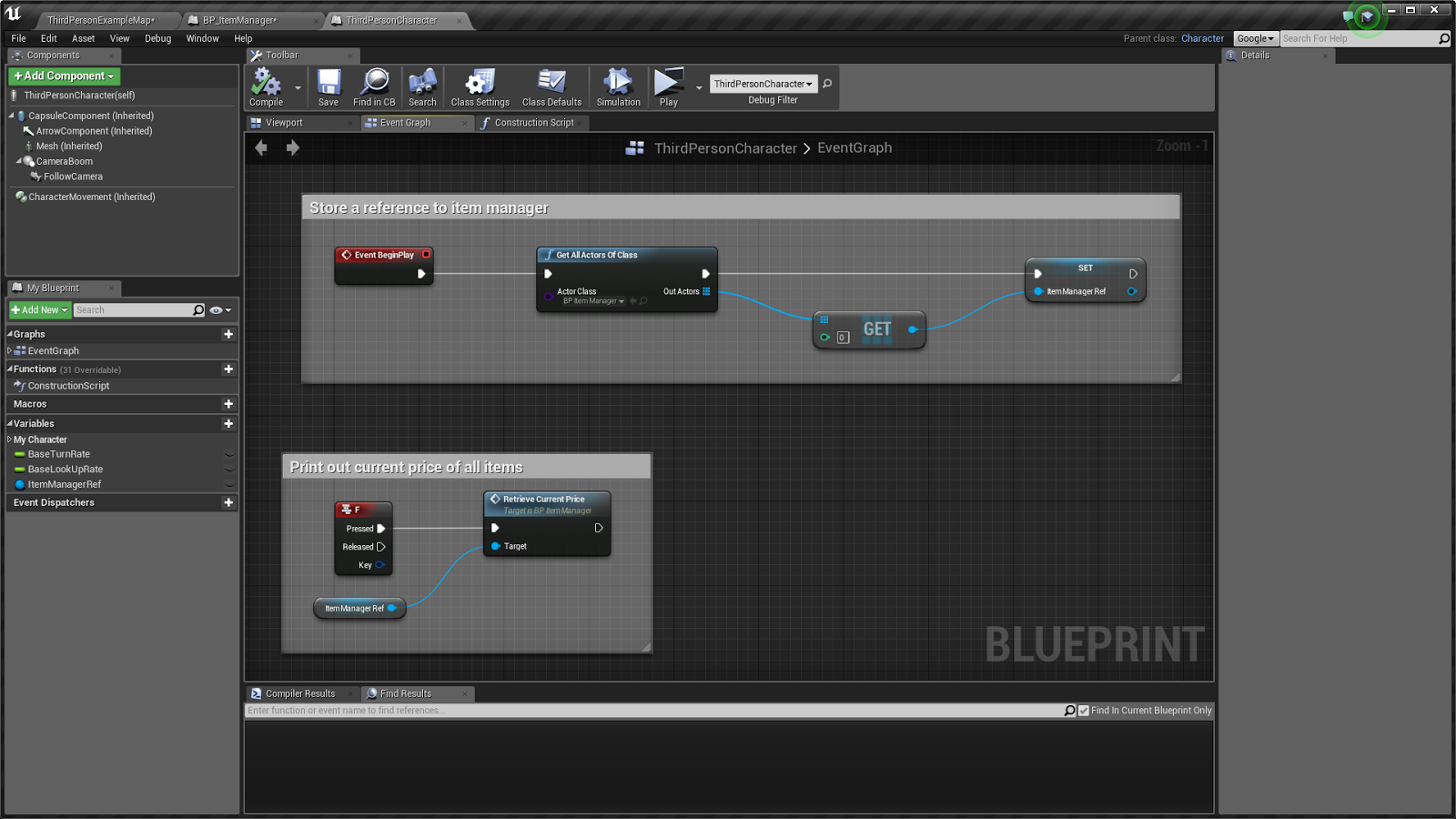Screen dimensions: 1456x819
Task: Open the Add Component dropdown
Action: 64,76
